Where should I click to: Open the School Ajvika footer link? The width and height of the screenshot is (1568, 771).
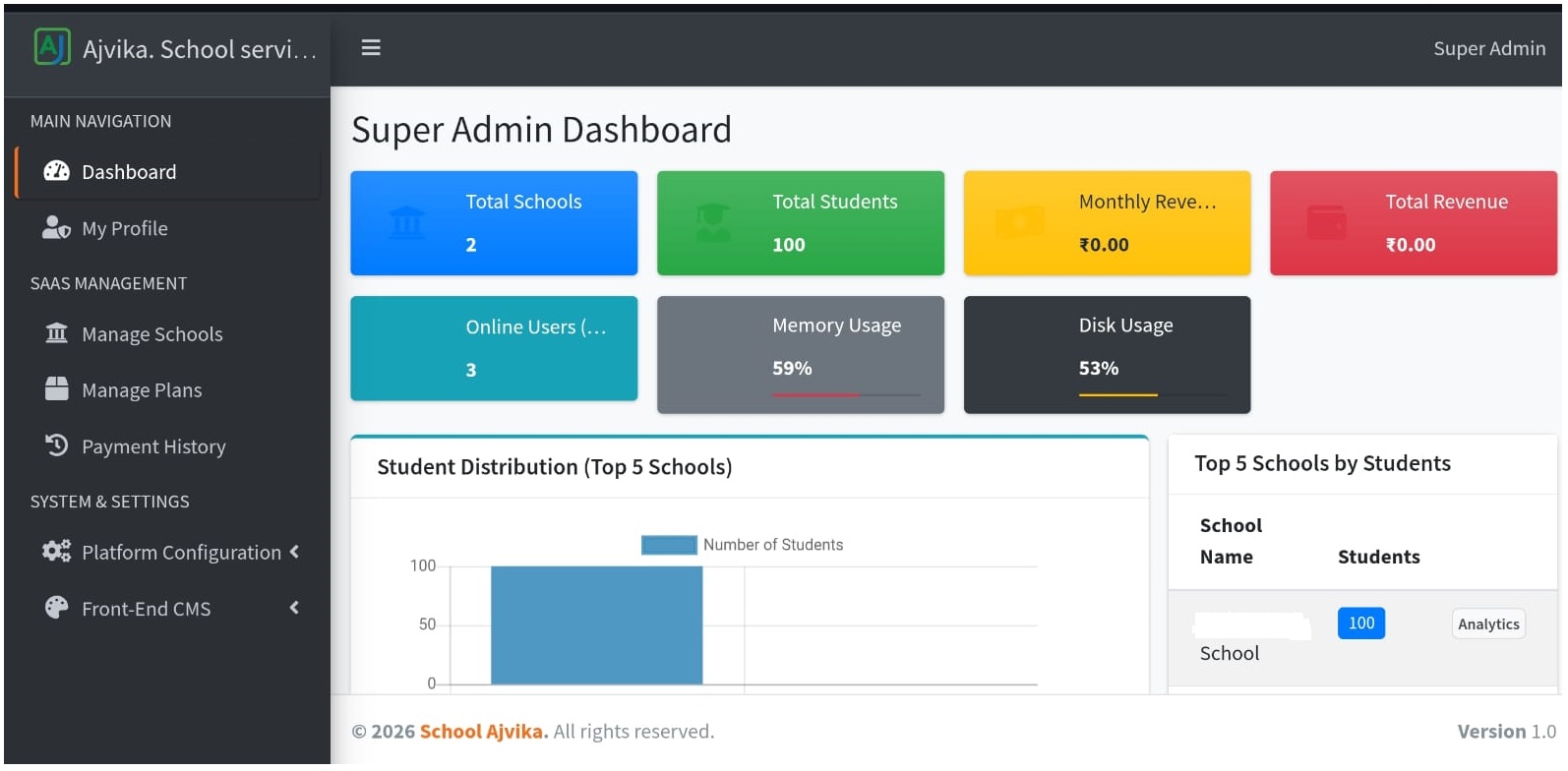pos(483,732)
